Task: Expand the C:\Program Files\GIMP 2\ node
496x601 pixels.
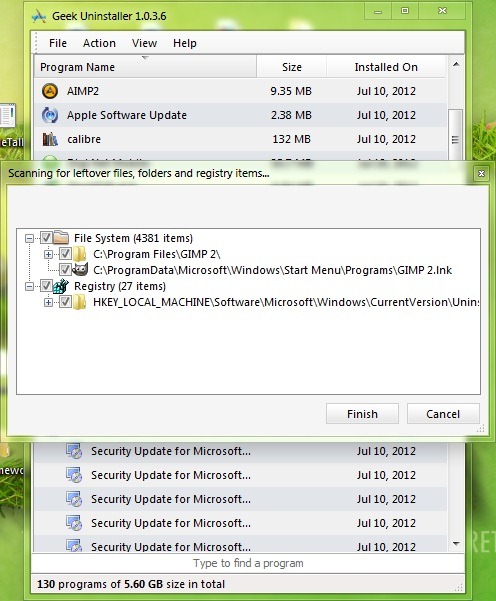Action: coord(48,254)
